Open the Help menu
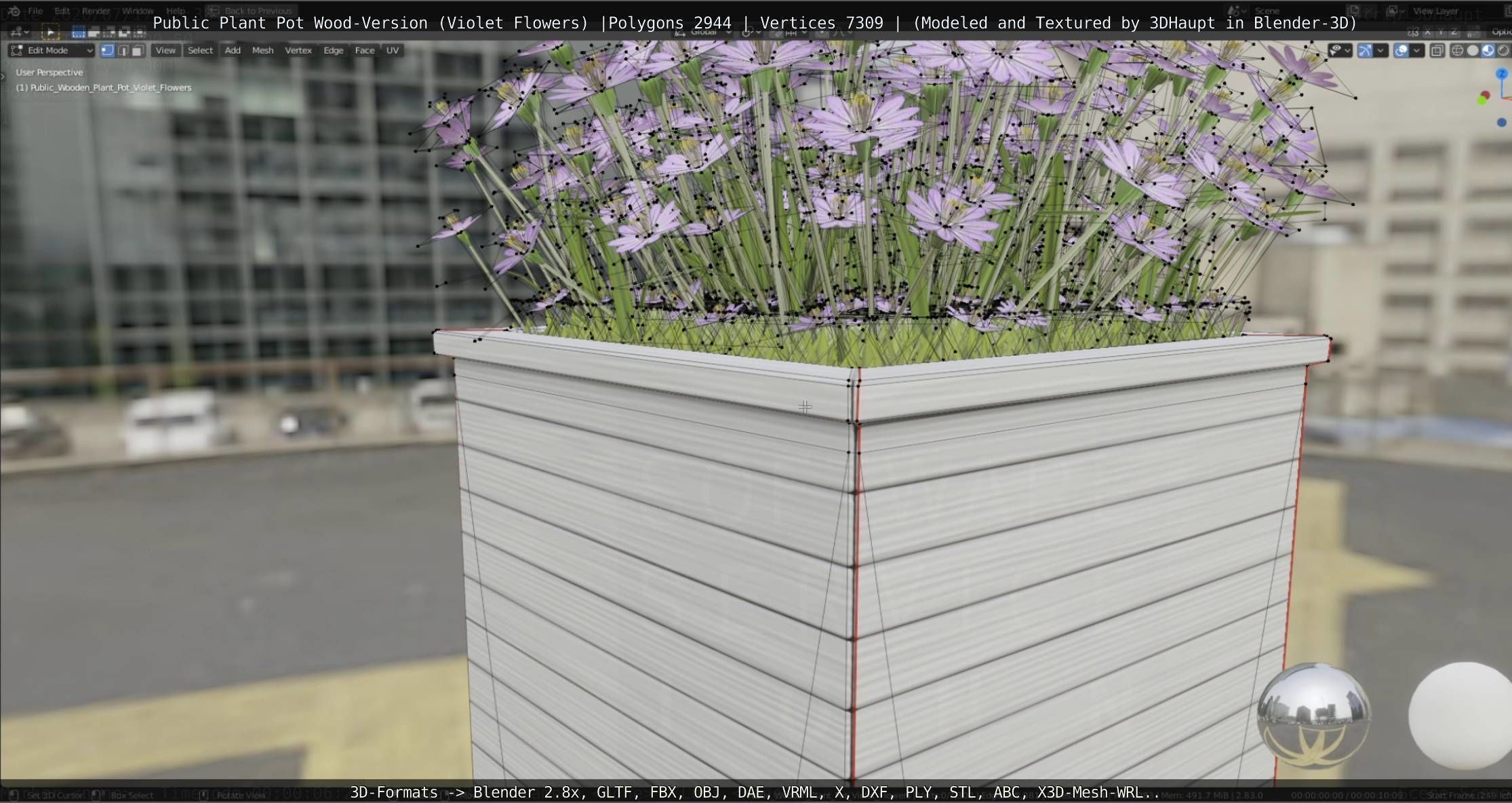 click(176, 11)
